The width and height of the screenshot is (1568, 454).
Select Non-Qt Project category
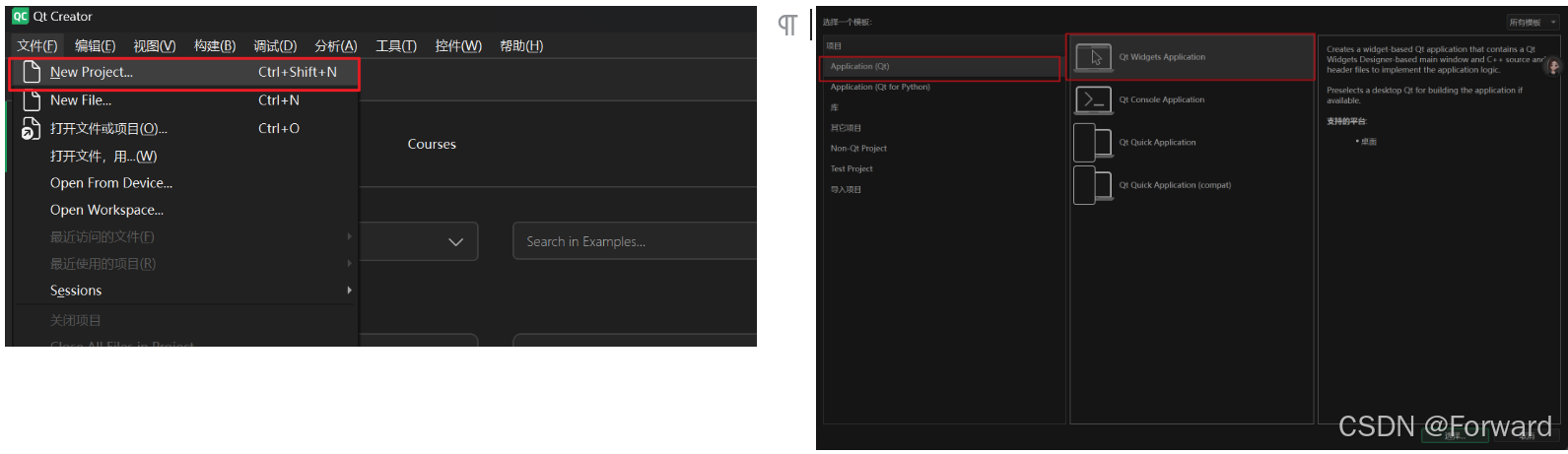pos(943,149)
